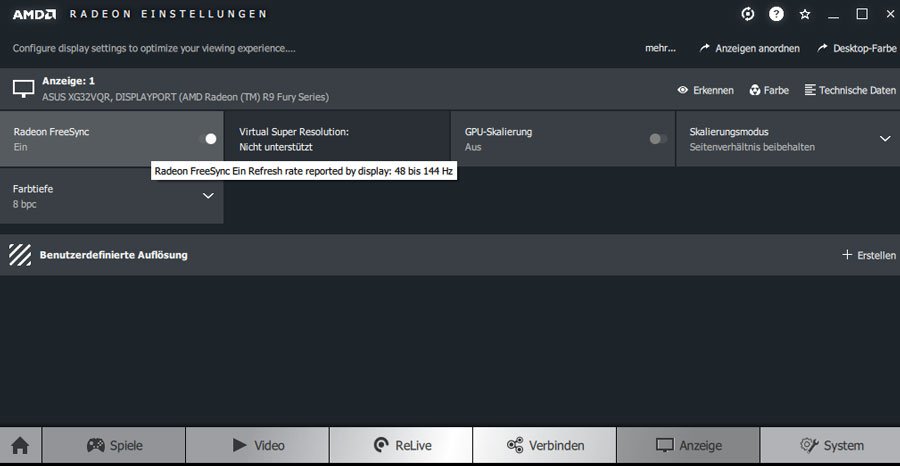
Task: Click the Nicht unterstützt status text
Action: [276, 147]
